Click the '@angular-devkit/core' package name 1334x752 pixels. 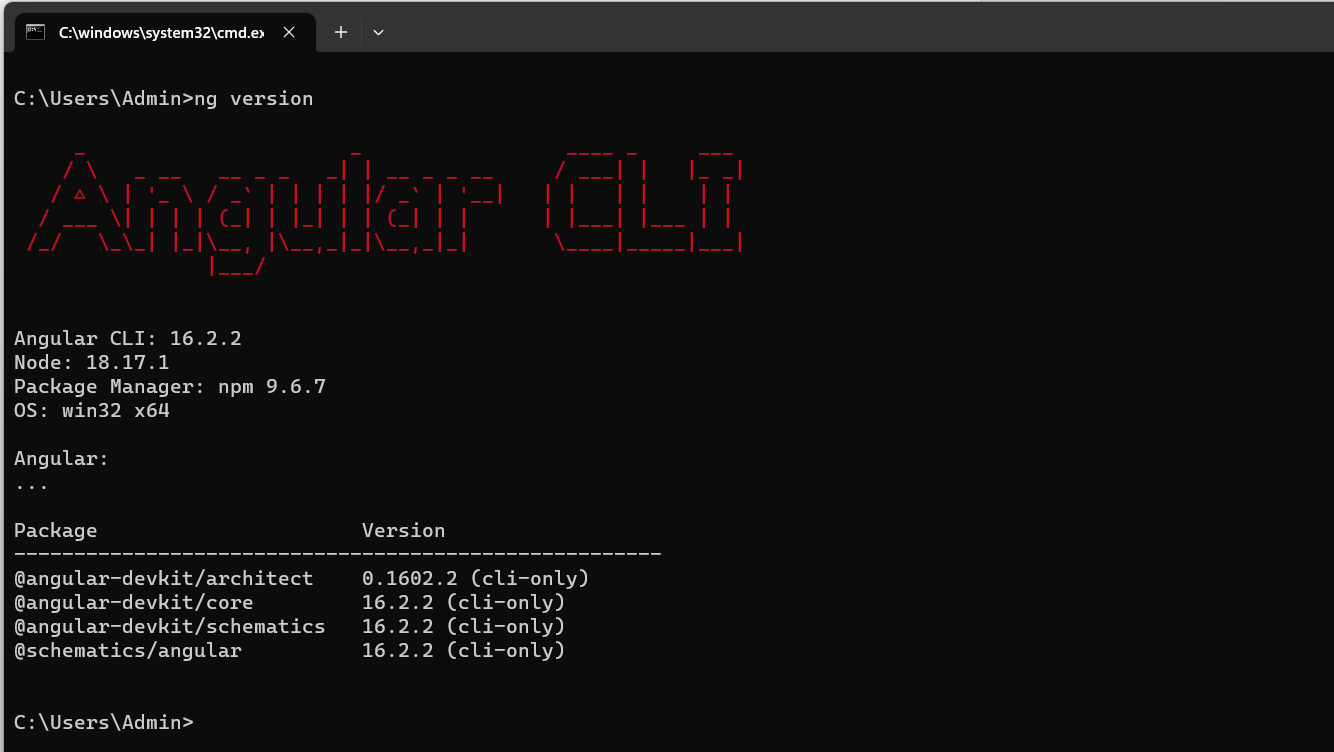tap(134, 603)
